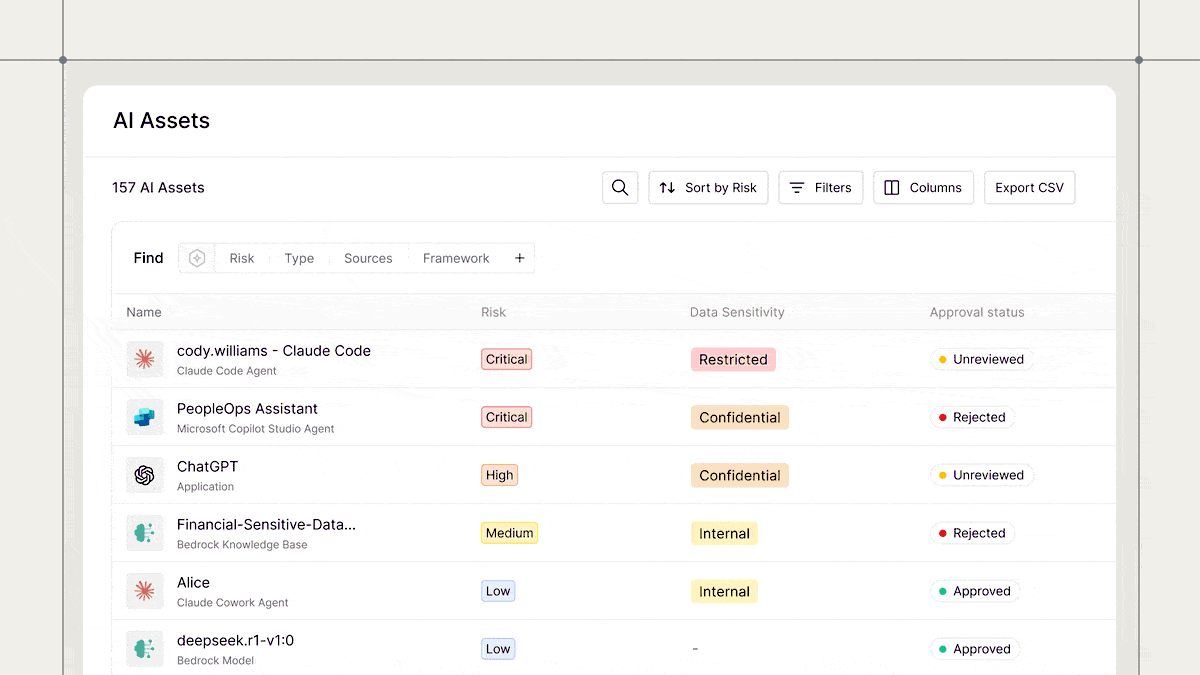Click the Low risk badge for Alice
Viewport: 1200px width, 675px height.
[498, 591]
